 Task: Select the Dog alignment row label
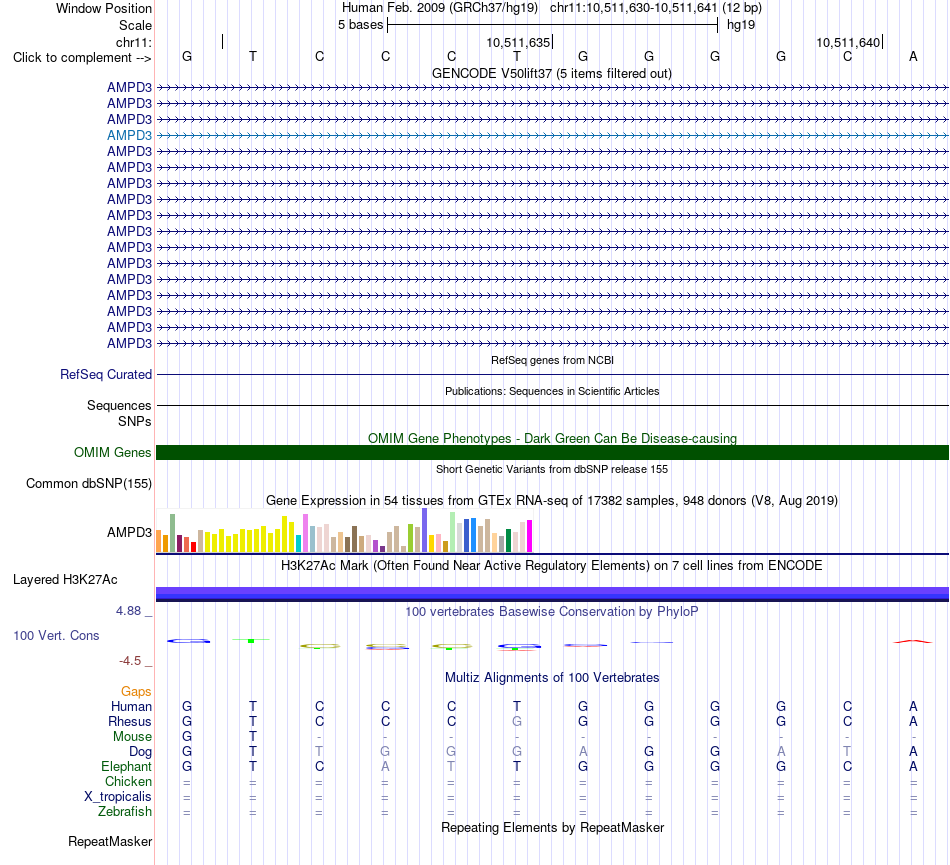tap(140, 752)
